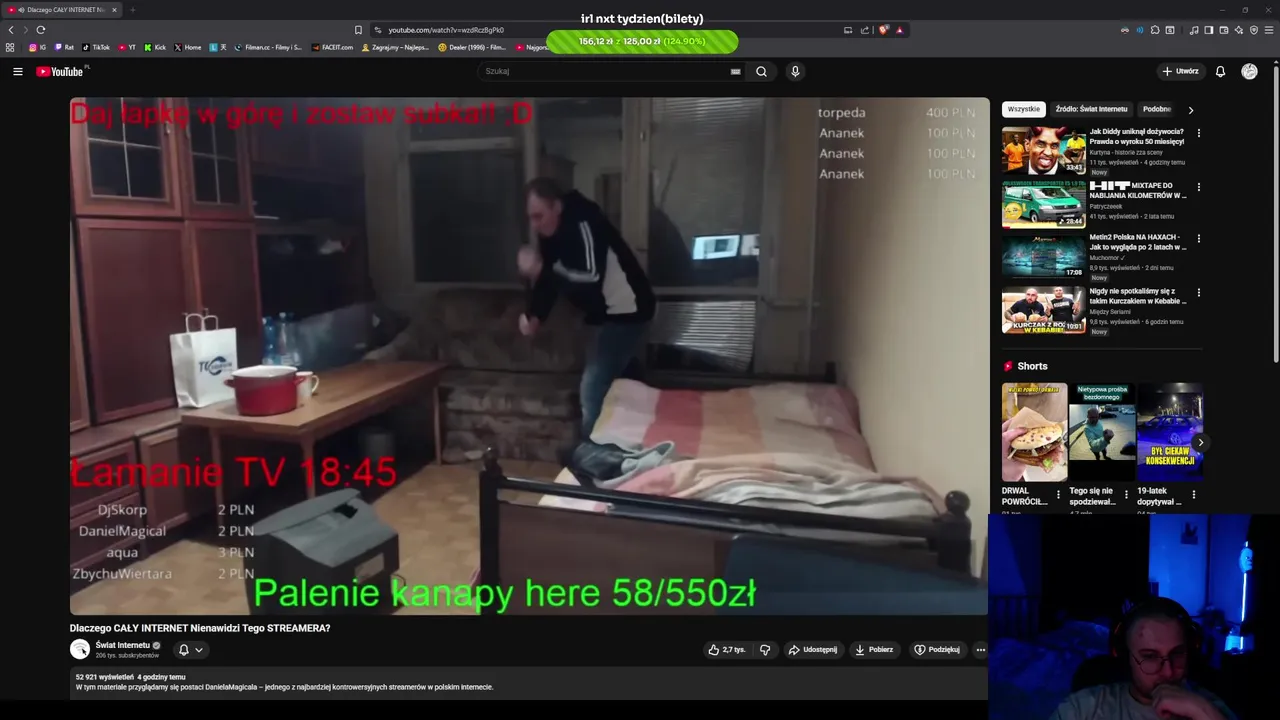The width and height of the screenshot is (1280, 720).
Task: Bookmark this page using the bookmark icon
Action: click(x=358, y=30)
